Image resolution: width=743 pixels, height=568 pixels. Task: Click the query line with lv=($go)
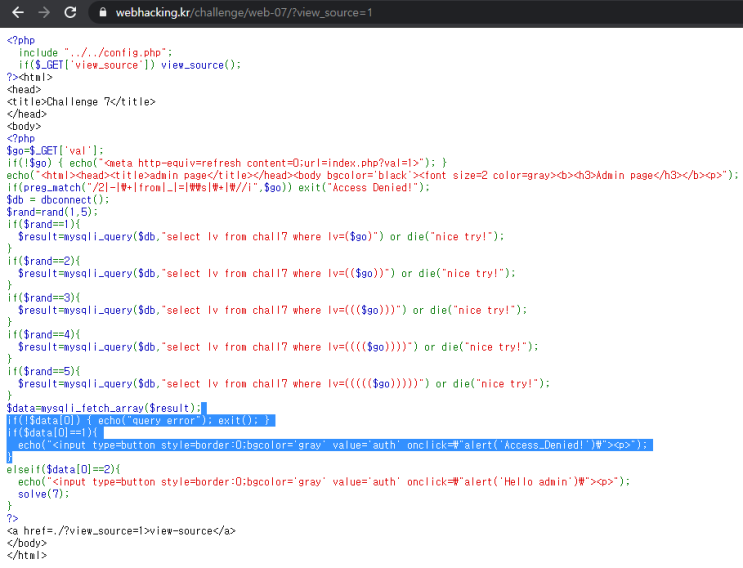261,236
